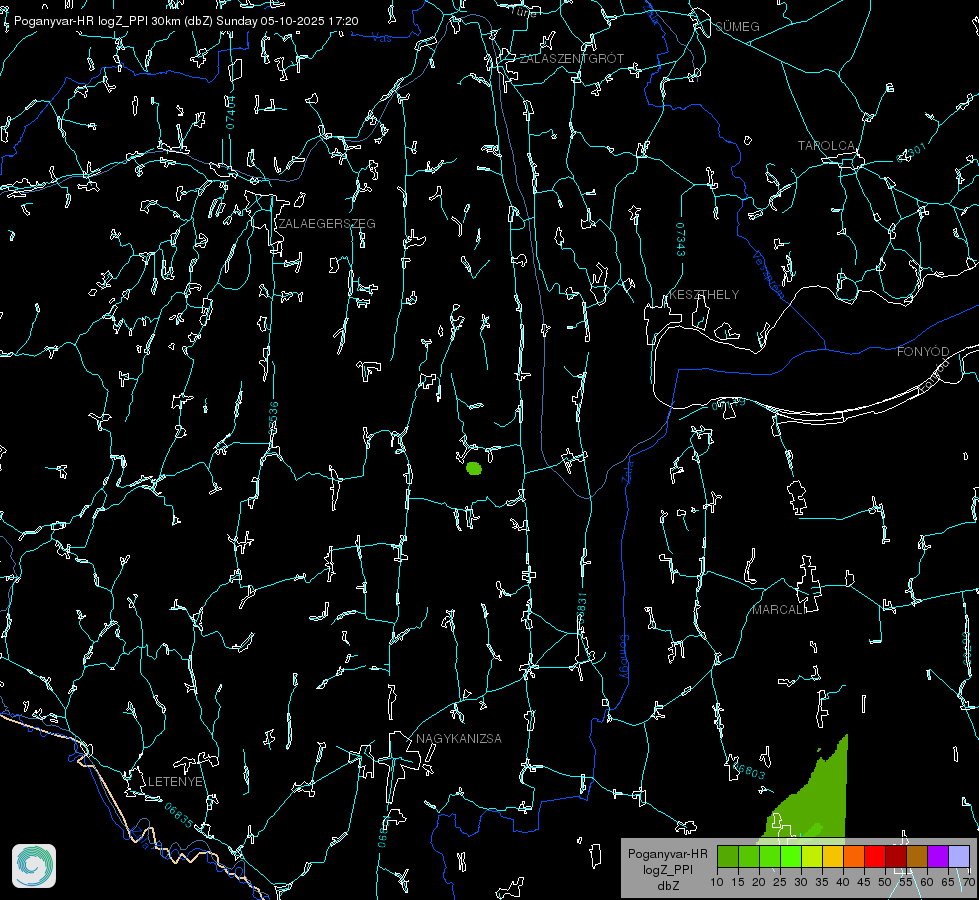Click the road number 07404 label

(x=231, y=112)
